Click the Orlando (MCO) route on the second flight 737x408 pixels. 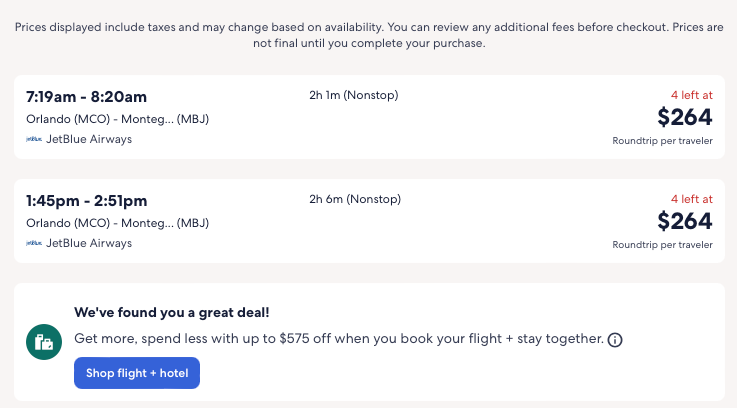117,223
